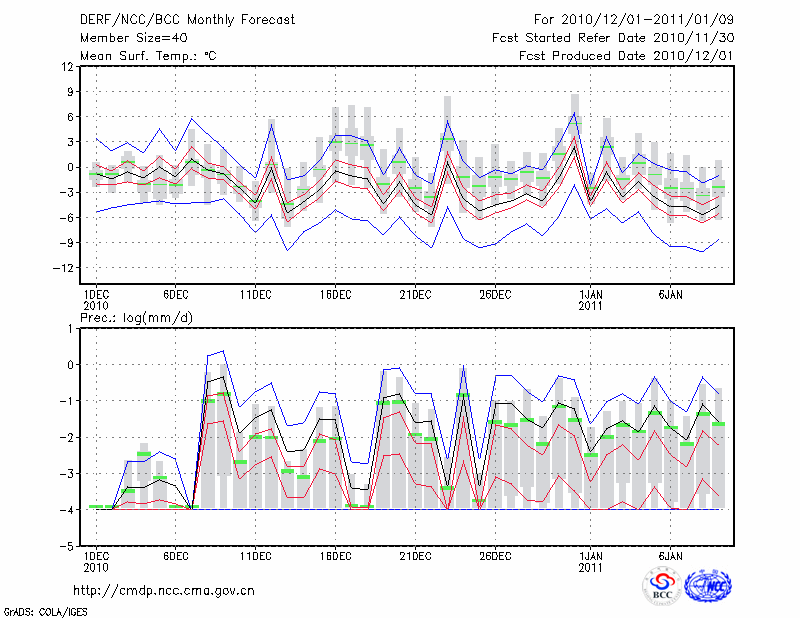Select 6JAN tick on precipitation chart axis

coord(671,554)
